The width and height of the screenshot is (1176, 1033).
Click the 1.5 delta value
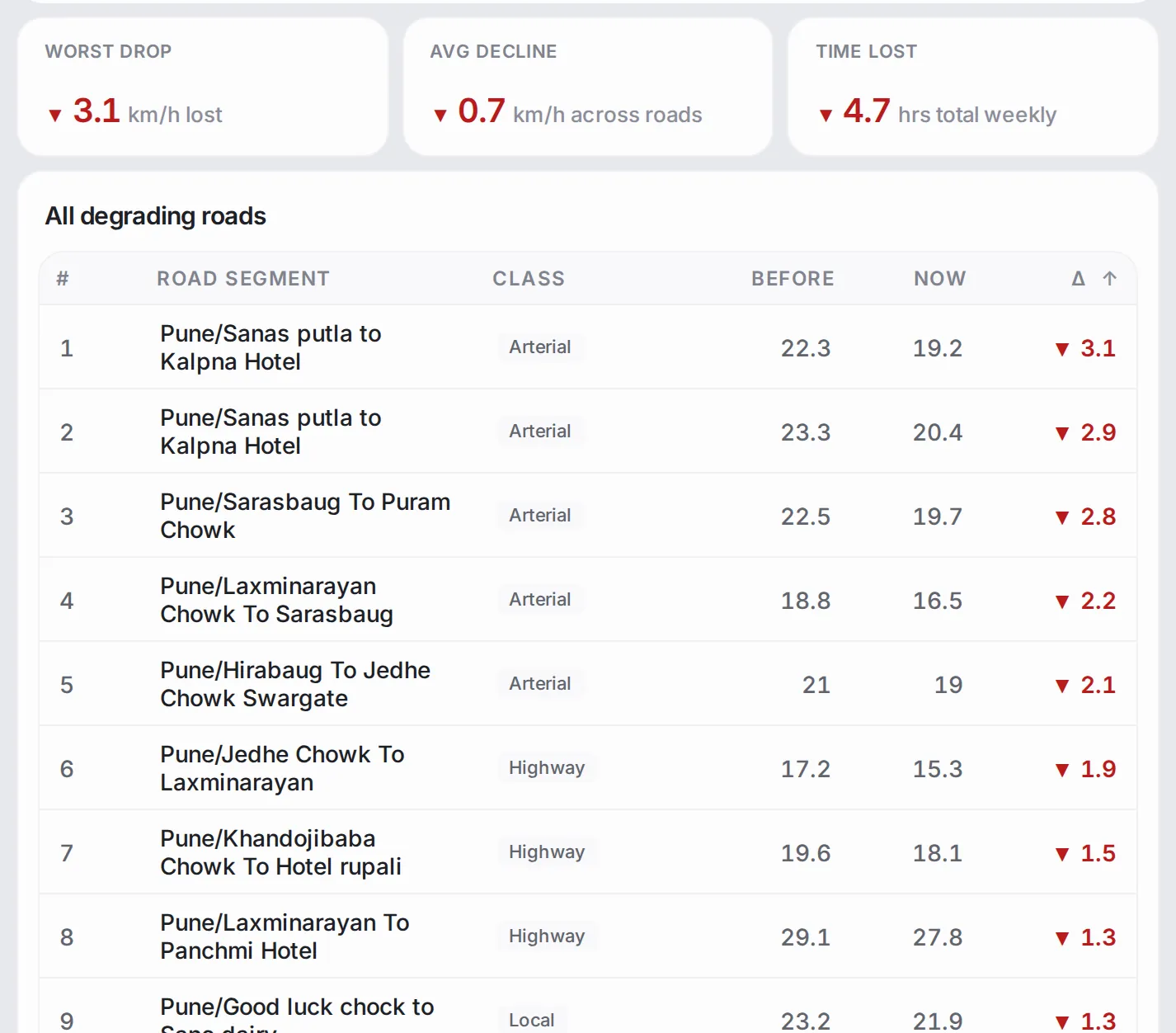(1085, 853)
